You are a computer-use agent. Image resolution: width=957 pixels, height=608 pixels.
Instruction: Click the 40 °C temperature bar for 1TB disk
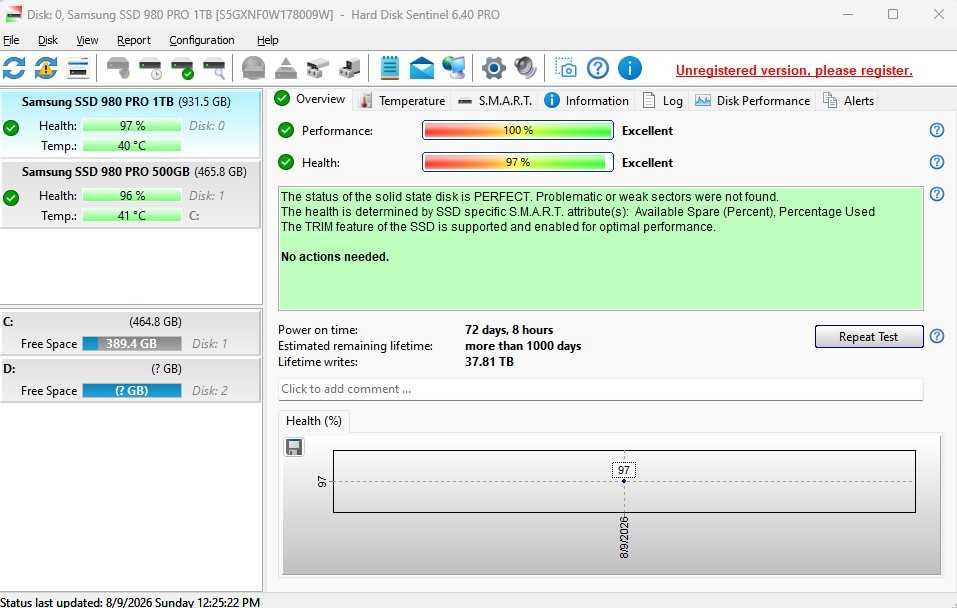click(x=132, y=146)
